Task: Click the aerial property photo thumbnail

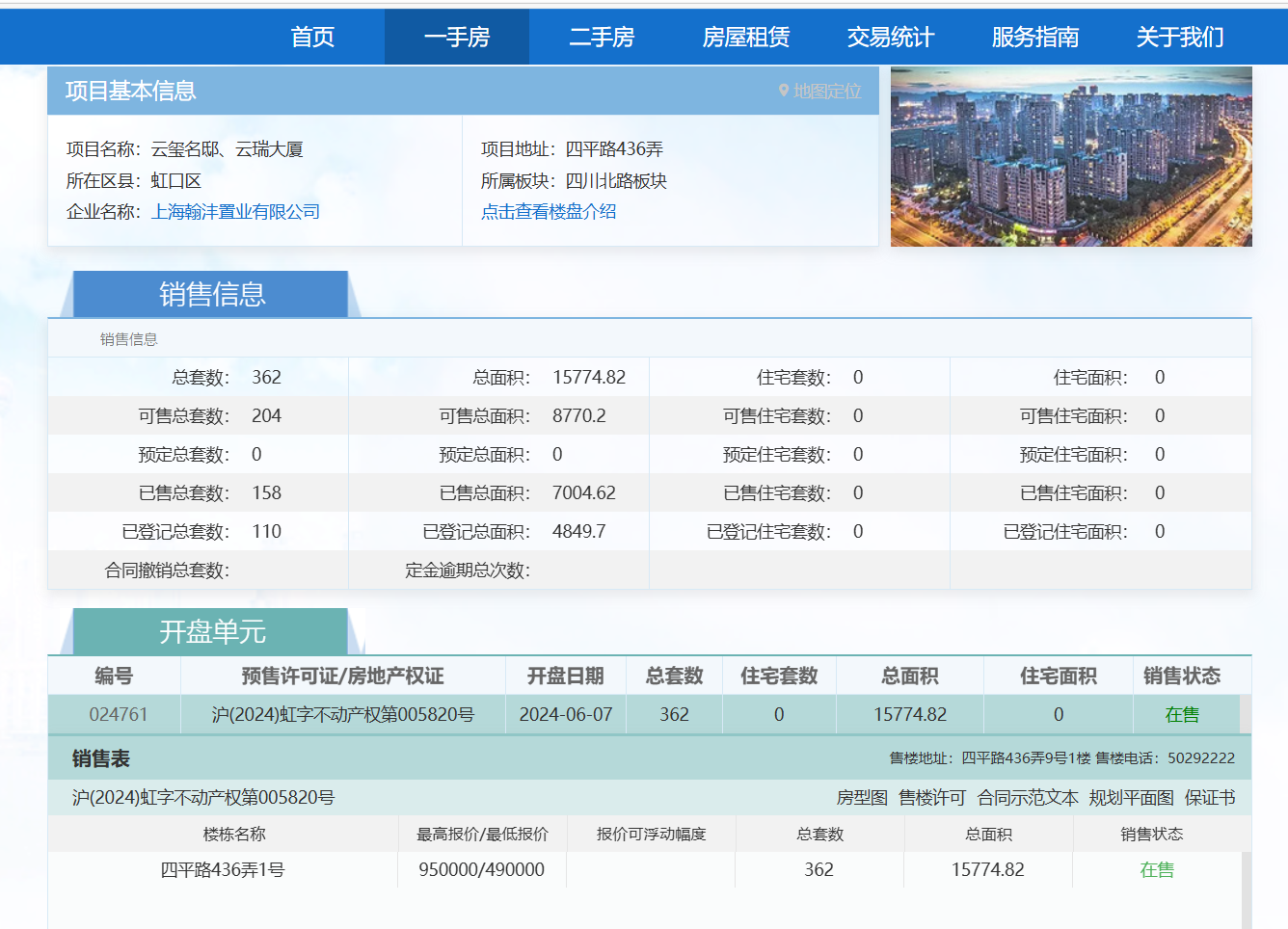Action: [x=1070, y=156]
